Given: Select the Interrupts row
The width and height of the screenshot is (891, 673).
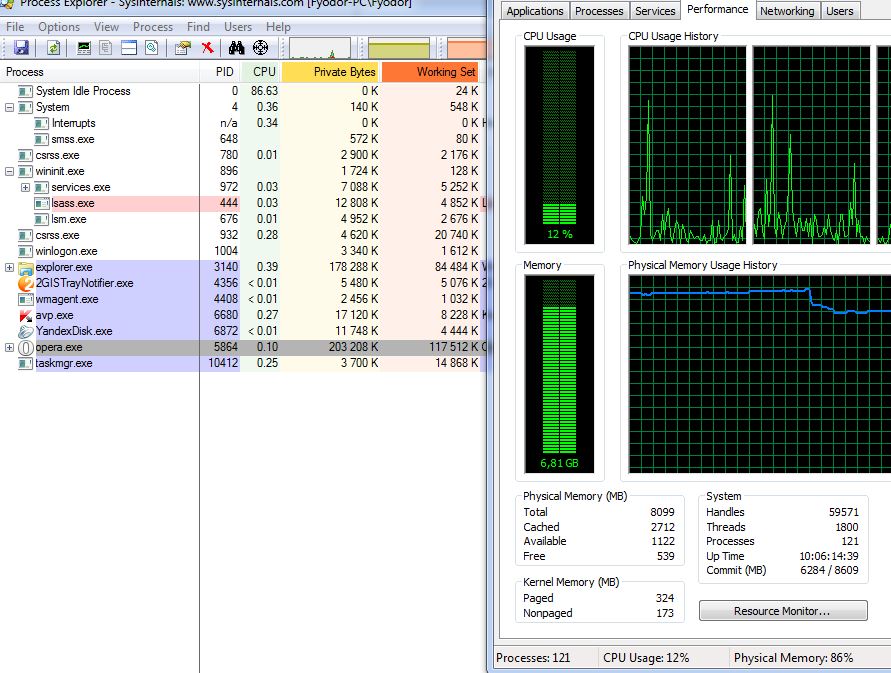Looking at the screenshot, I should [242, 123].
